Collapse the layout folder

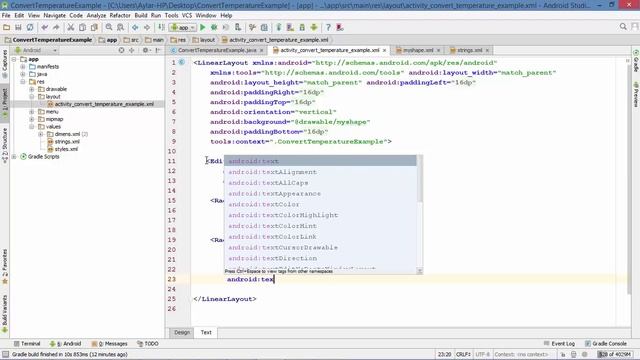(32, 97)
